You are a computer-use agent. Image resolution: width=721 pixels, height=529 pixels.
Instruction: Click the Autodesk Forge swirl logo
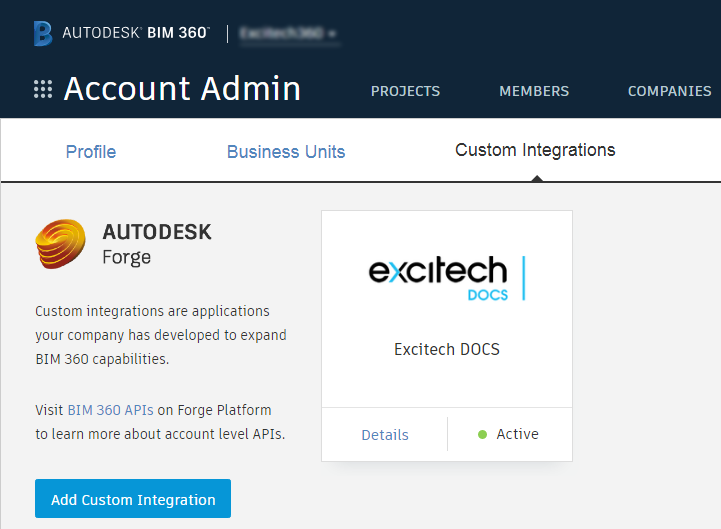click(x=60, y=245)
